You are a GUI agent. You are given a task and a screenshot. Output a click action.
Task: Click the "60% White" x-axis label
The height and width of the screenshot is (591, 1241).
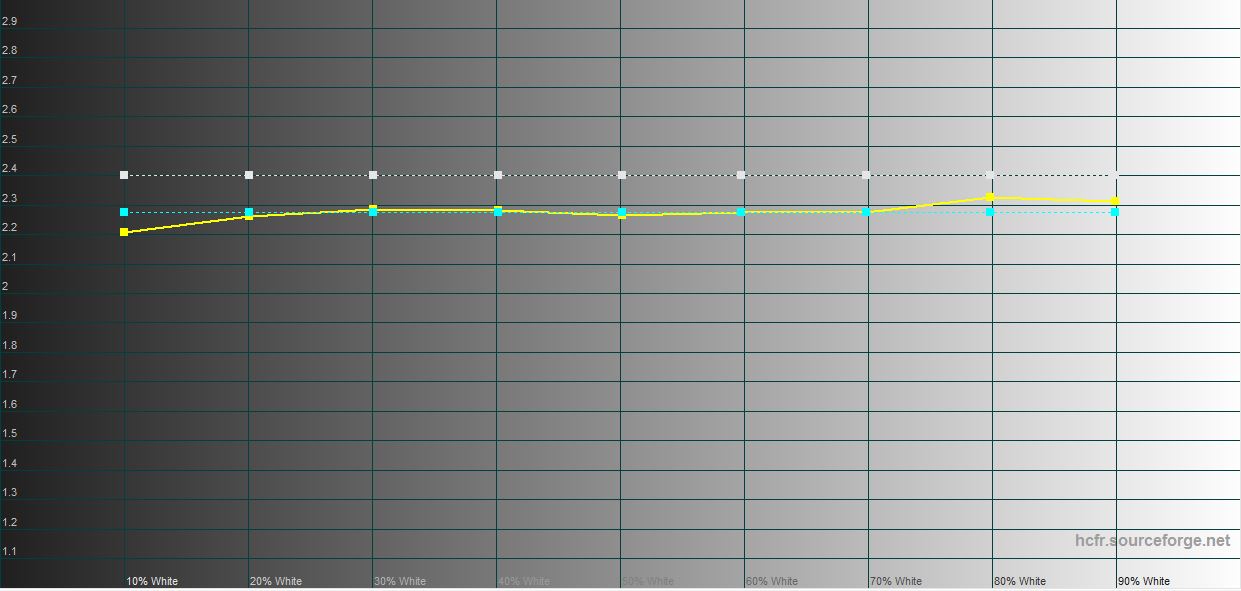[772, 581]
